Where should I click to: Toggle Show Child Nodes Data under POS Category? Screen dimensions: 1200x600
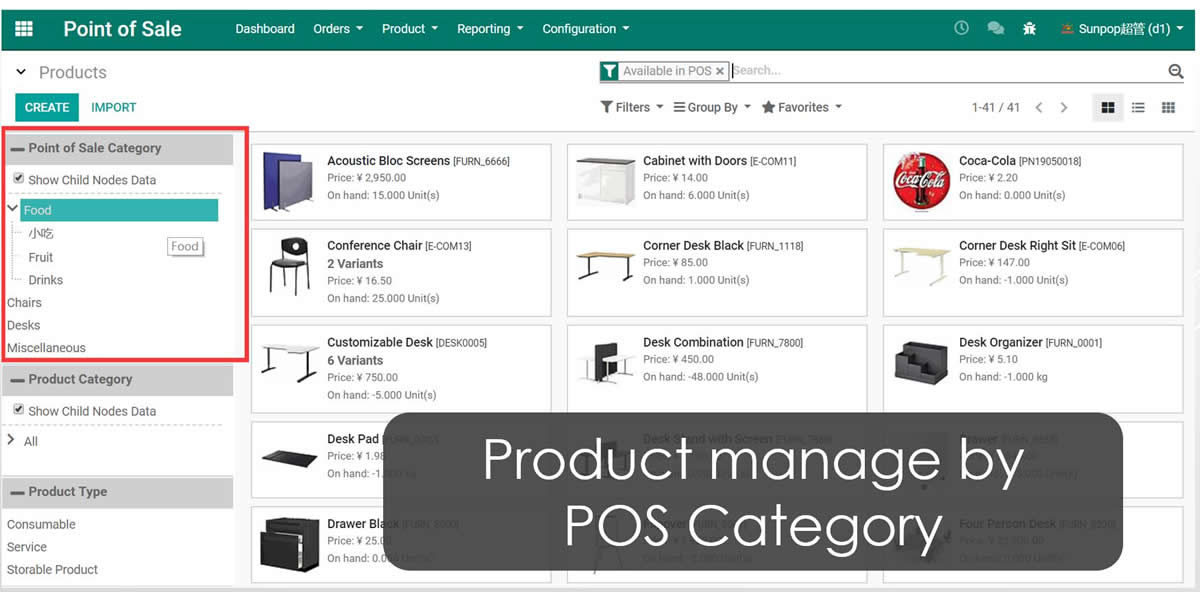tap(18, 179)
